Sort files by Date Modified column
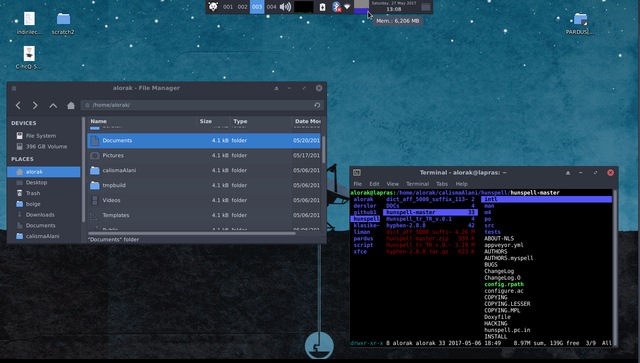The width and height of the screenshot is (640, 363). 307,121
